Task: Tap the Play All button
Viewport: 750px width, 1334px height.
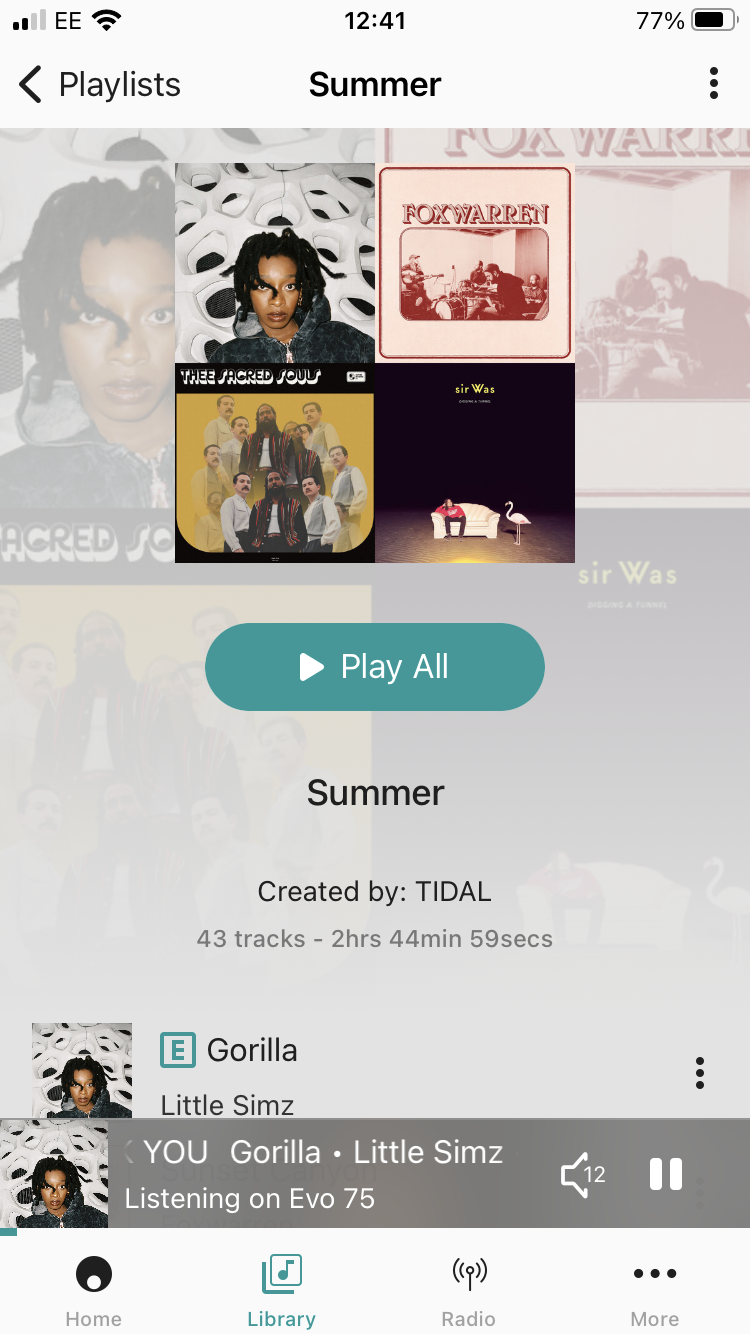Action: (375, 667)
